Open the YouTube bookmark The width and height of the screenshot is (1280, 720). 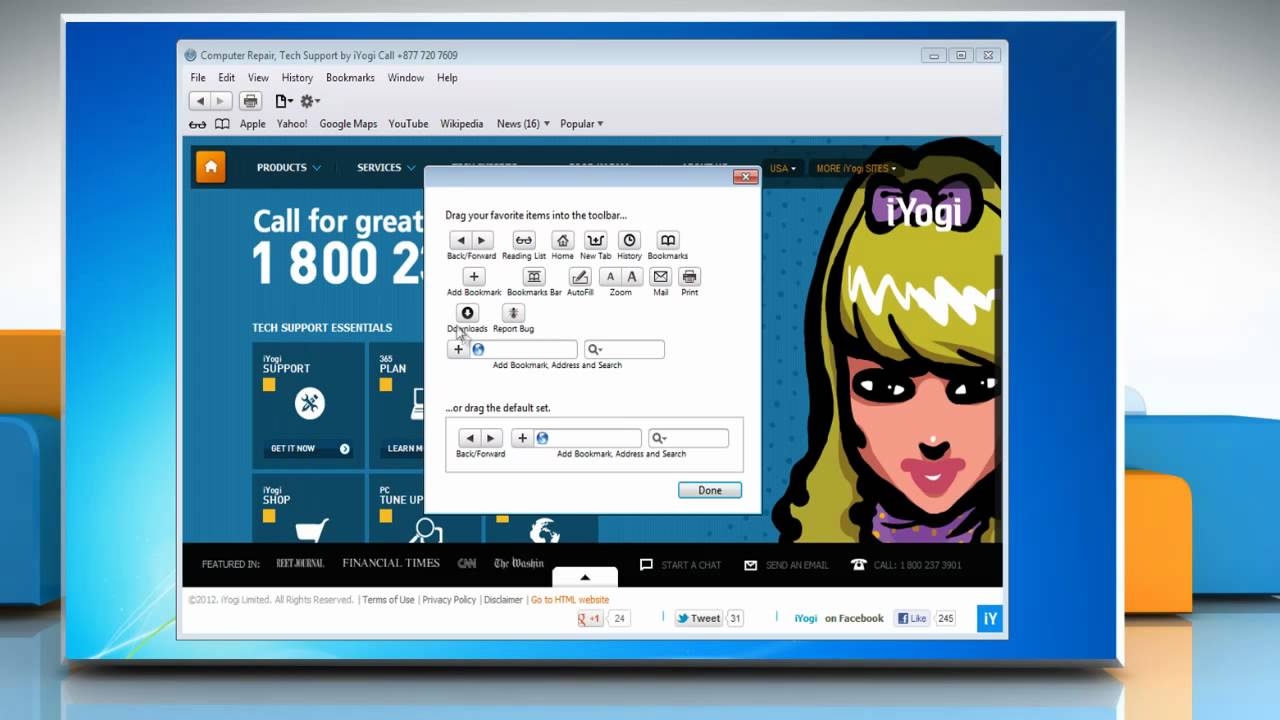pos(408,124)
